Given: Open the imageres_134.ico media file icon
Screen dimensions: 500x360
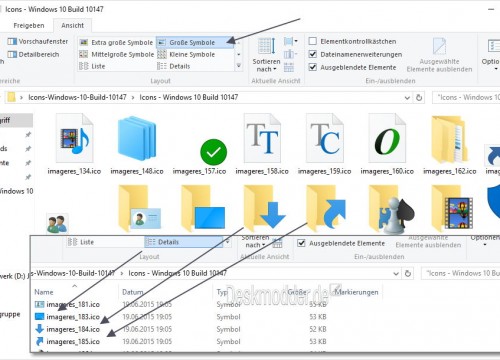Looking at the screenshot, I should (x=74, y=138).
